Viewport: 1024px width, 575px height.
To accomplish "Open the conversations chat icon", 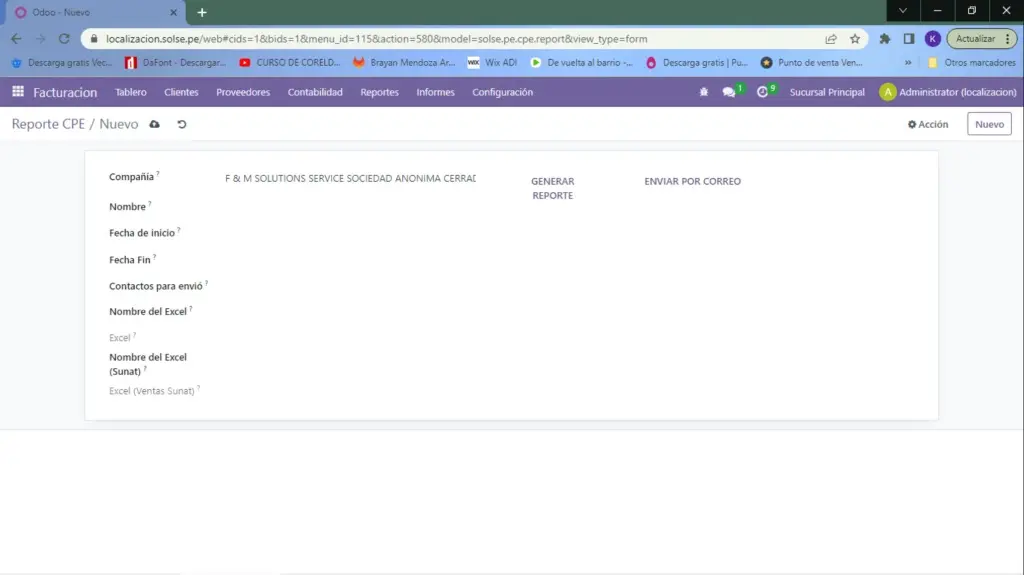I will [x=729, y=92].
